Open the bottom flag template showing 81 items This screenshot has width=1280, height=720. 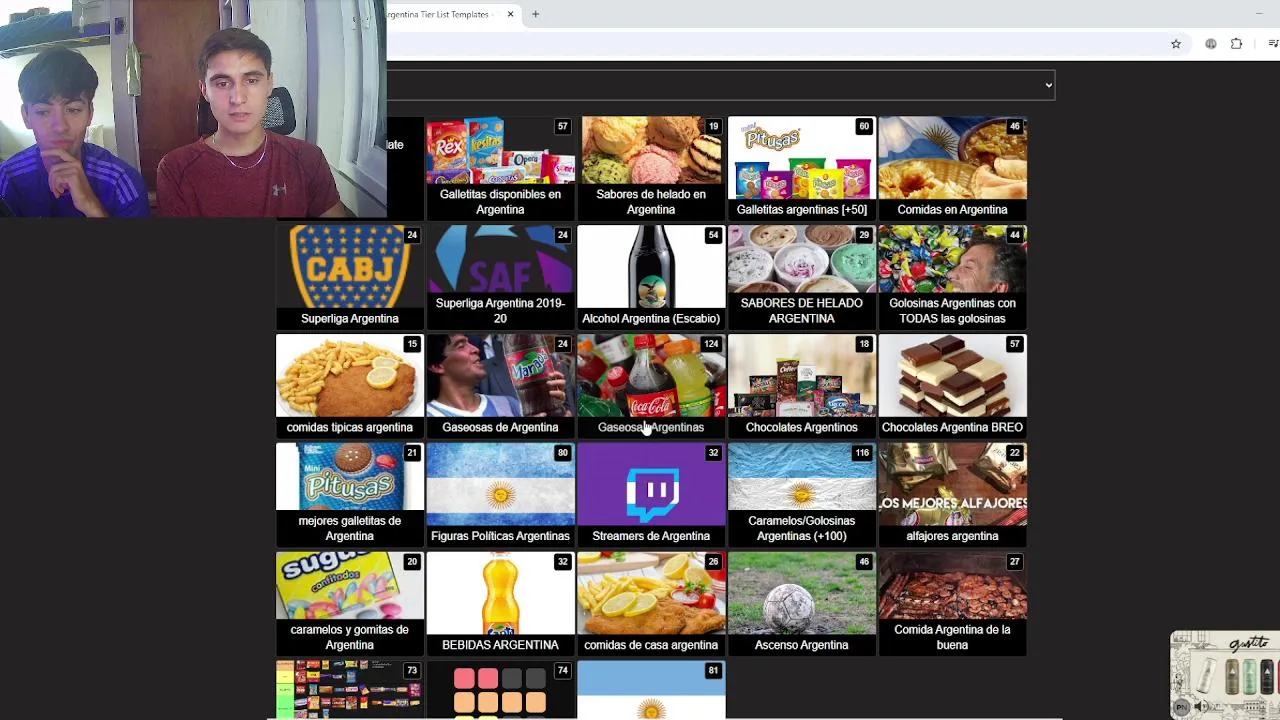coord(651,690)
